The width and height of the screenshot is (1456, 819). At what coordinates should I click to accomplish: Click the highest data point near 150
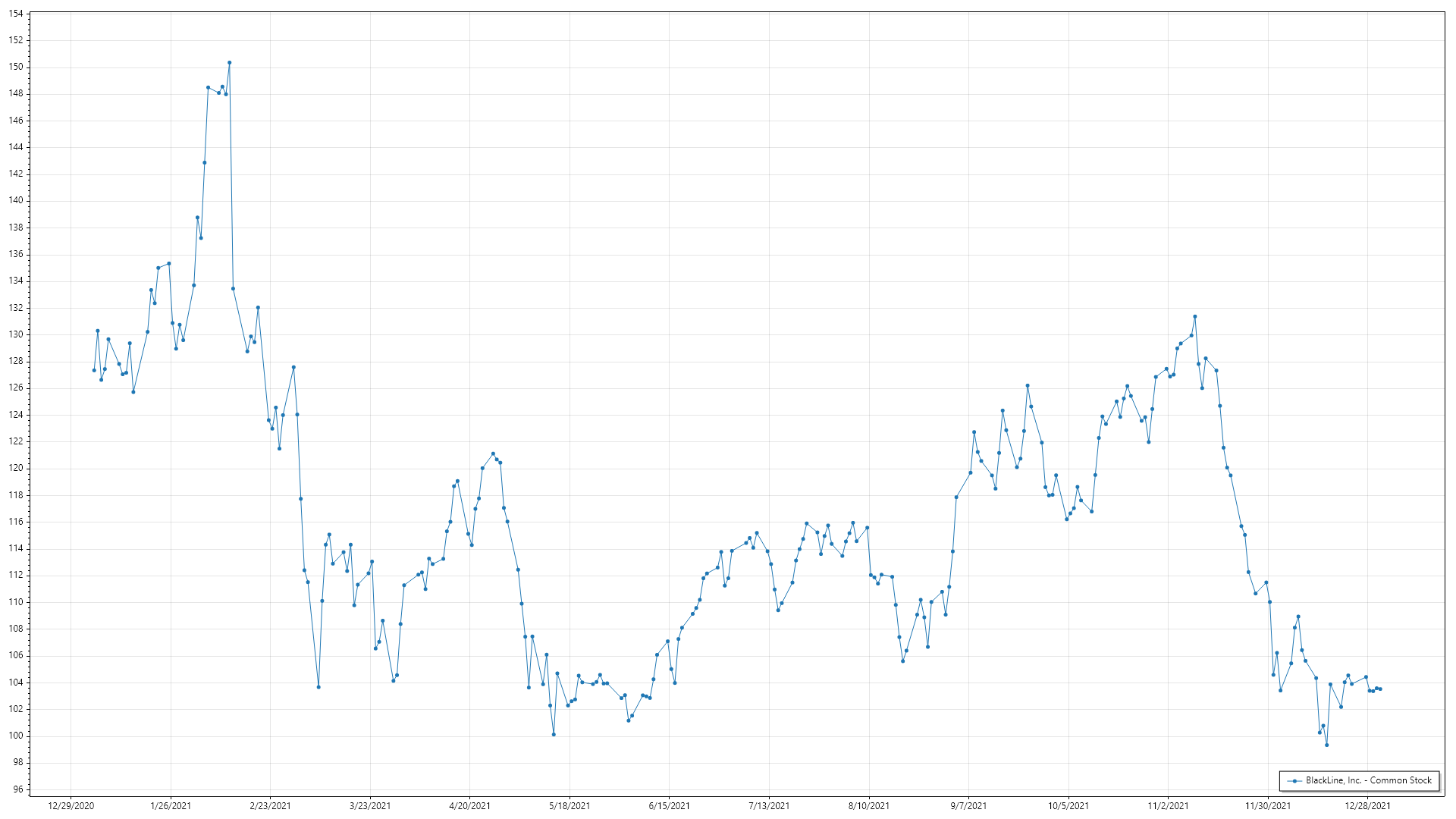230,63
